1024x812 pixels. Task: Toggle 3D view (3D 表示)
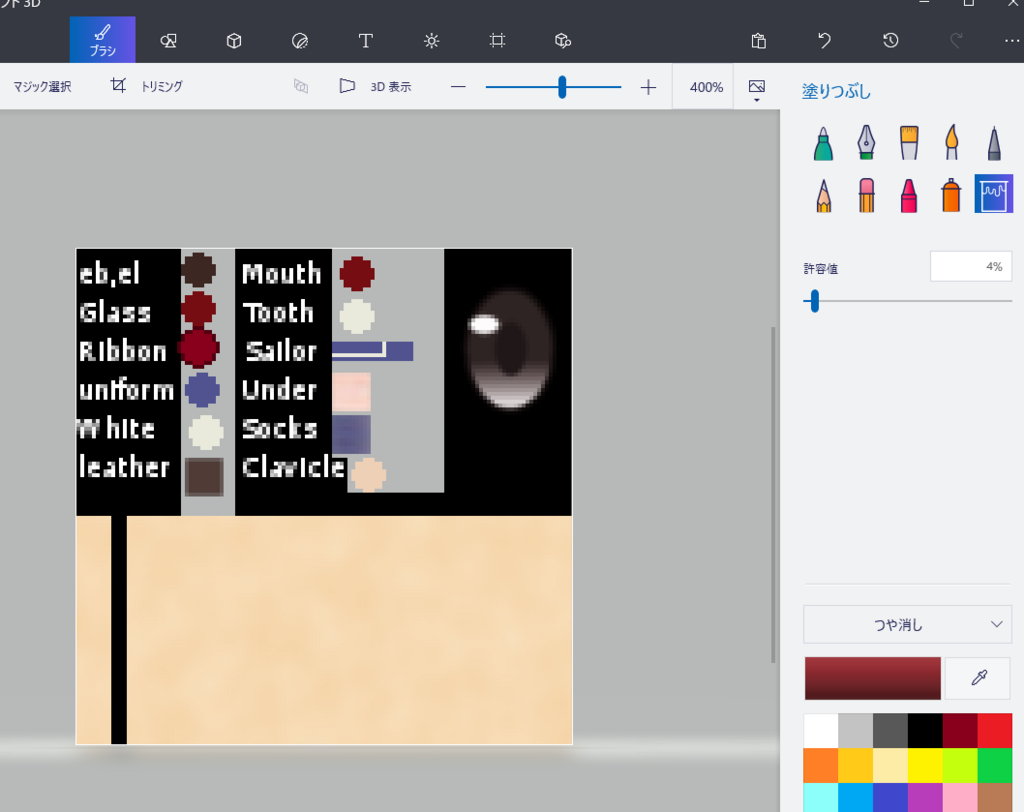tap(376, 86)
